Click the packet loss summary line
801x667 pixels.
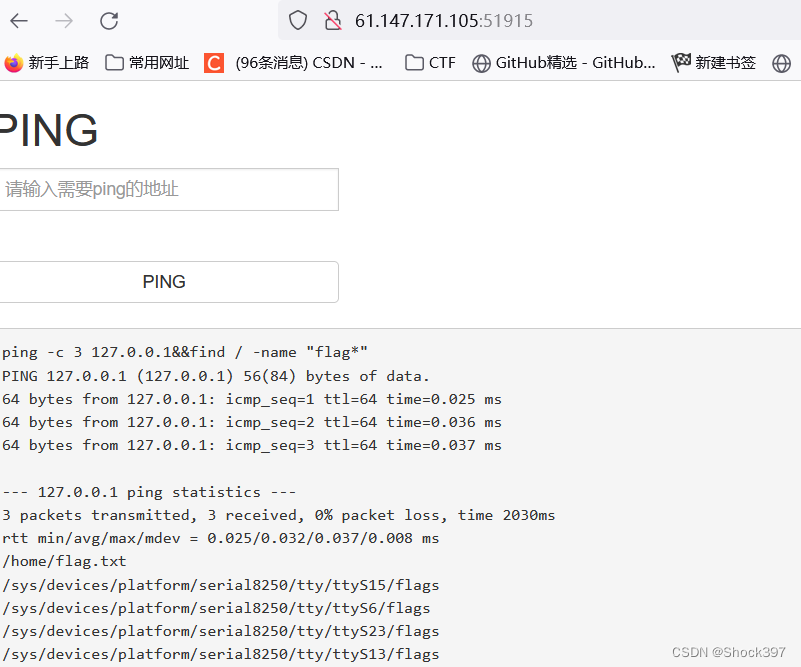[x=278, y=515]
